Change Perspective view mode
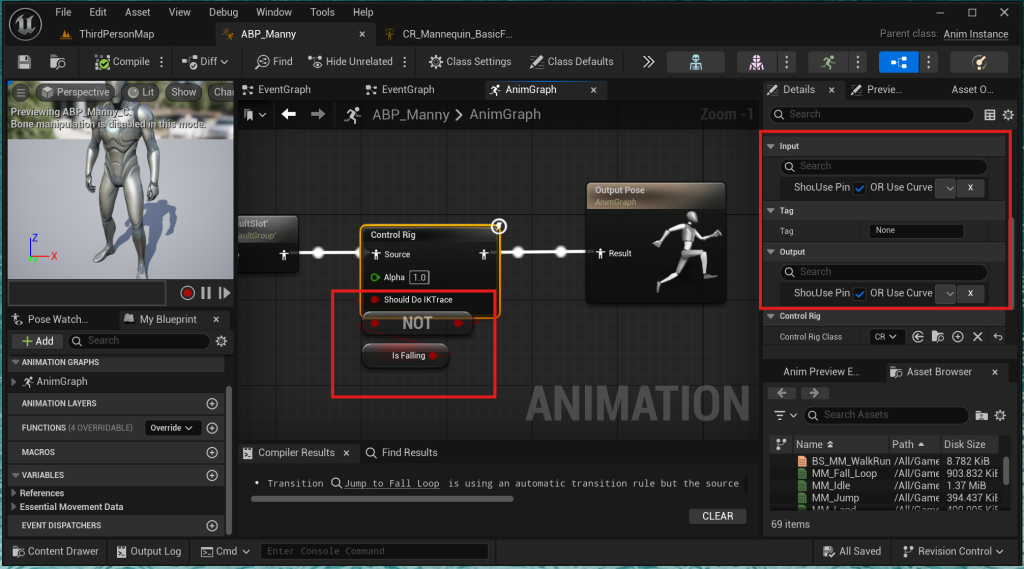Screen dimensions: 1024x569 tap(75, 92)
